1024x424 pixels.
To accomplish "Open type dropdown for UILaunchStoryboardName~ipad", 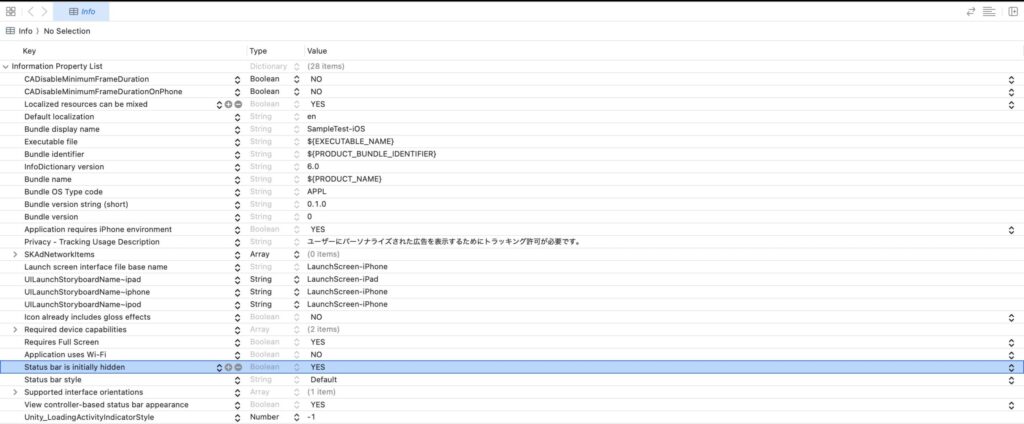I will (296, 279).
